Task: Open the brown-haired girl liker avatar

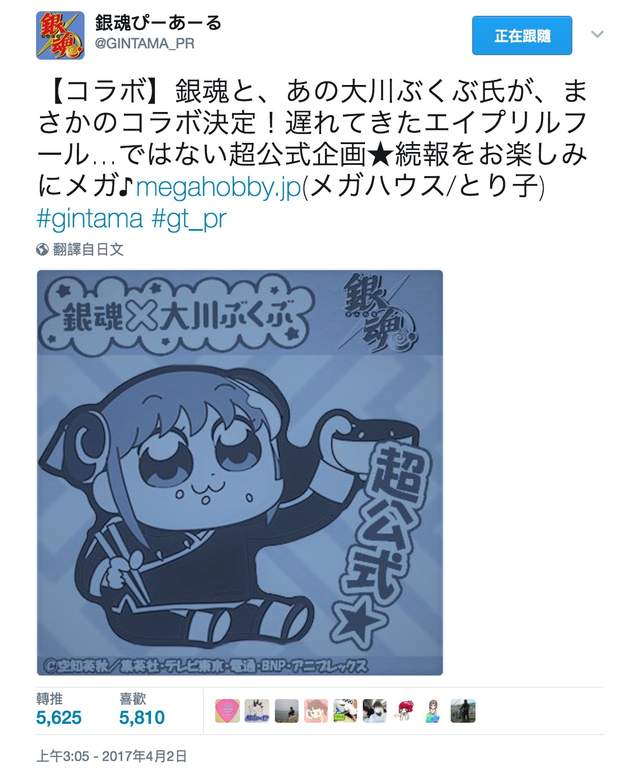Action: coord(434,711)
